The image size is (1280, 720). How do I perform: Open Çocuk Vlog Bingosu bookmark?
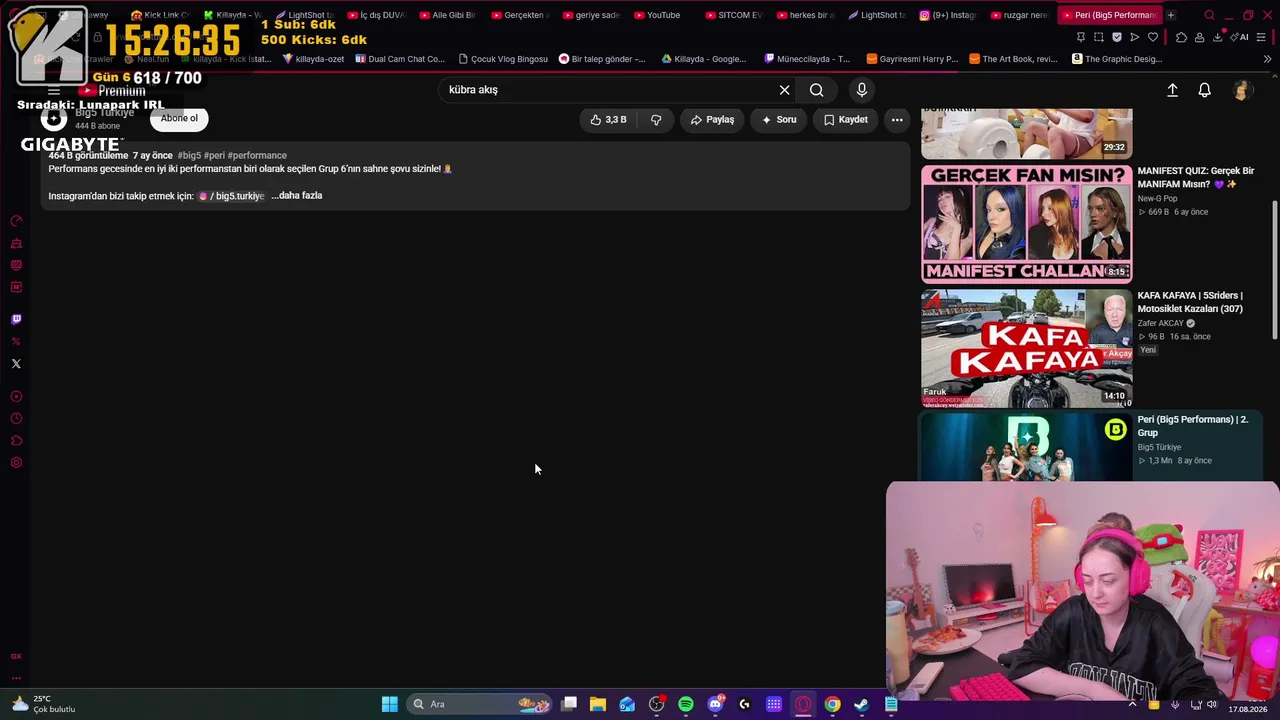503,59
